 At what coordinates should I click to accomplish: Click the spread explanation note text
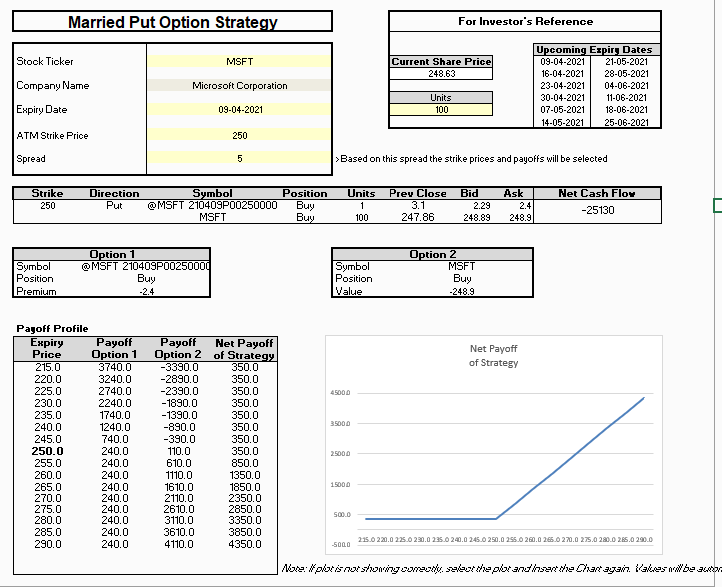tap(471, 159)
